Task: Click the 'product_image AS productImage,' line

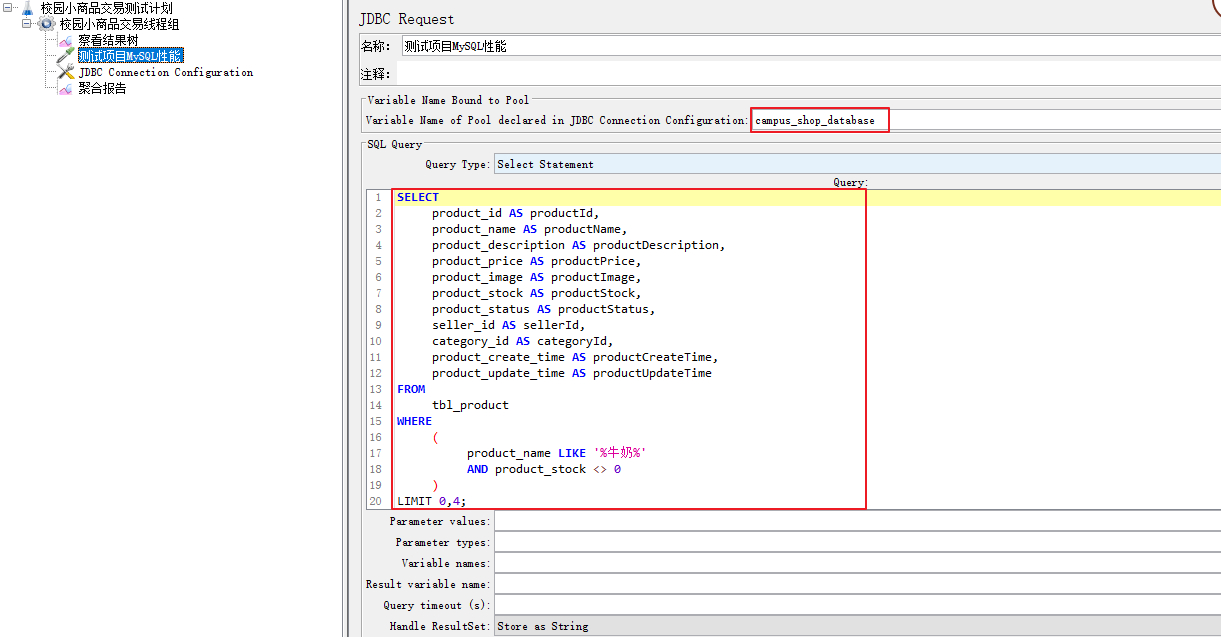Action: (536, 277)
